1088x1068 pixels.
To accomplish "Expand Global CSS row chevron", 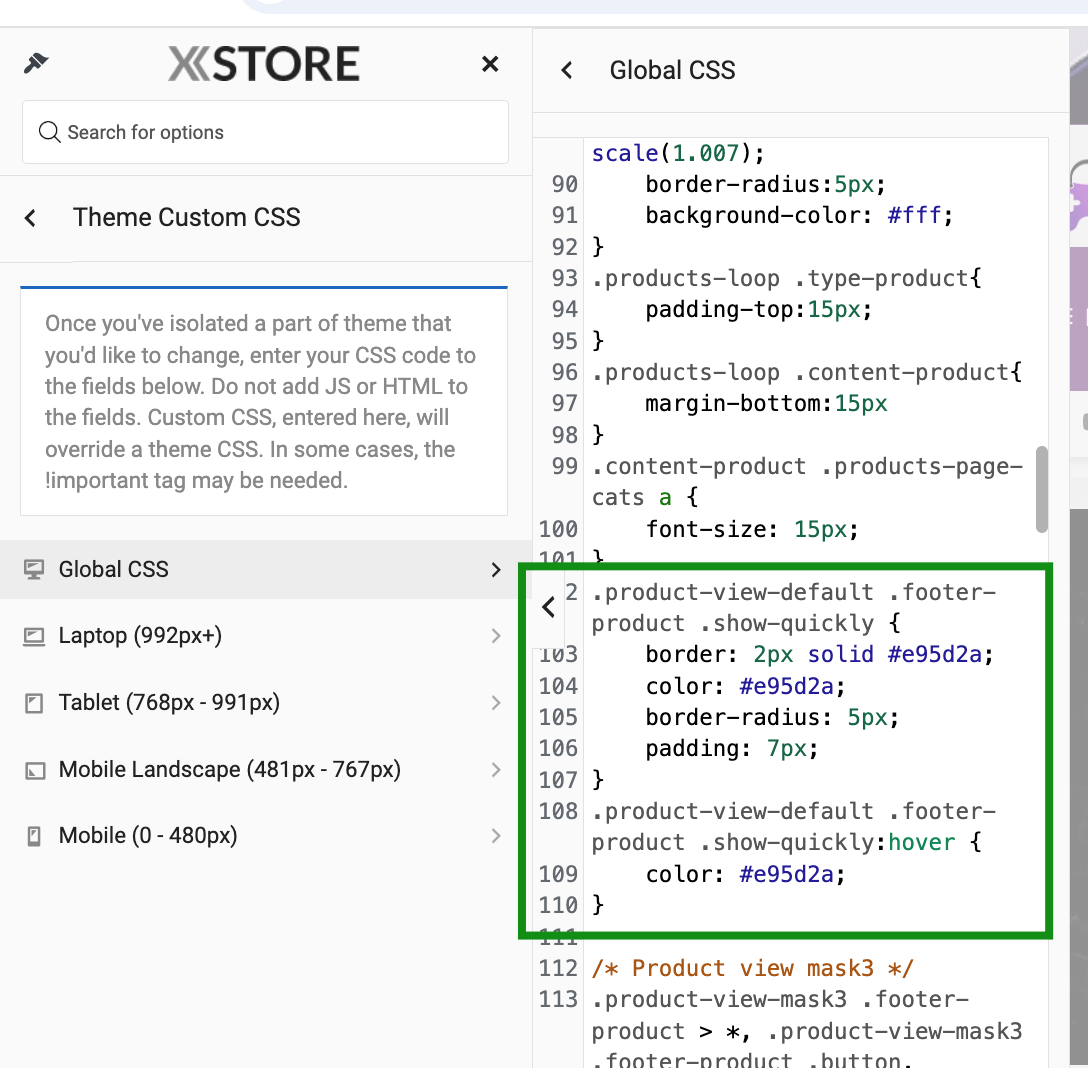I will 495,570.
